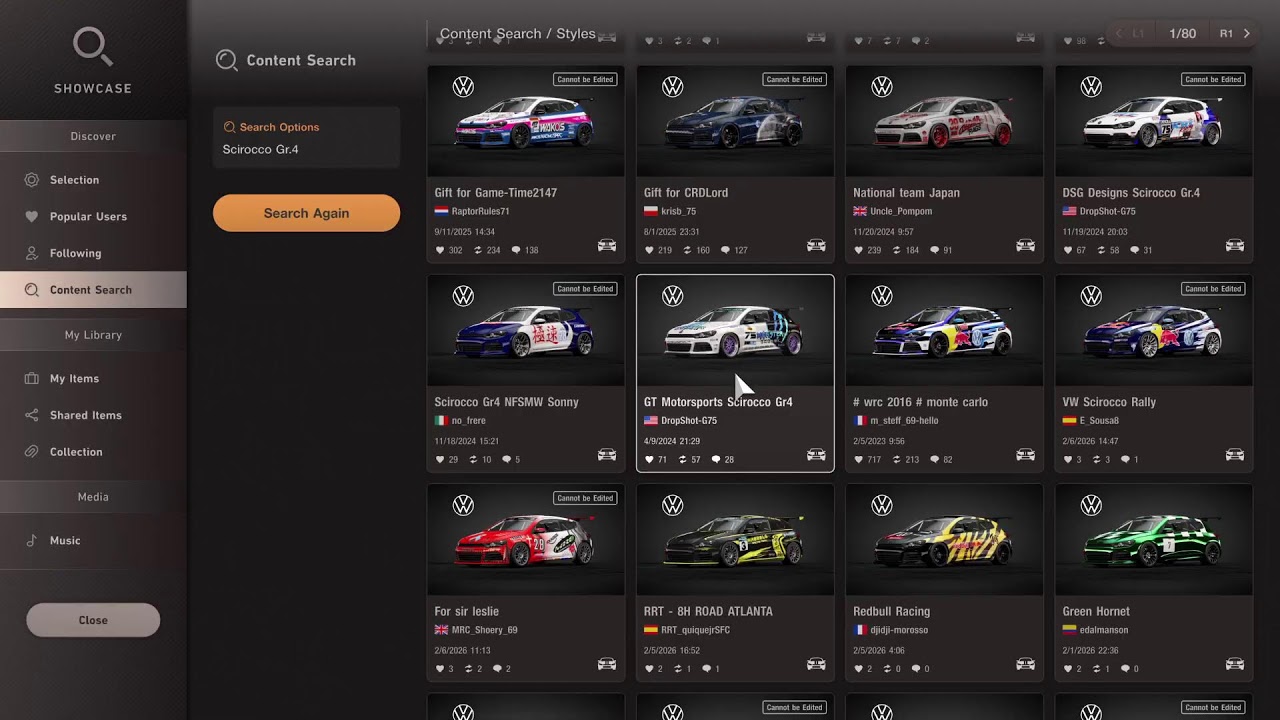1280x720 pixels.
Task: Click the 1/80 page indicator
Action: coord(1183,34)
